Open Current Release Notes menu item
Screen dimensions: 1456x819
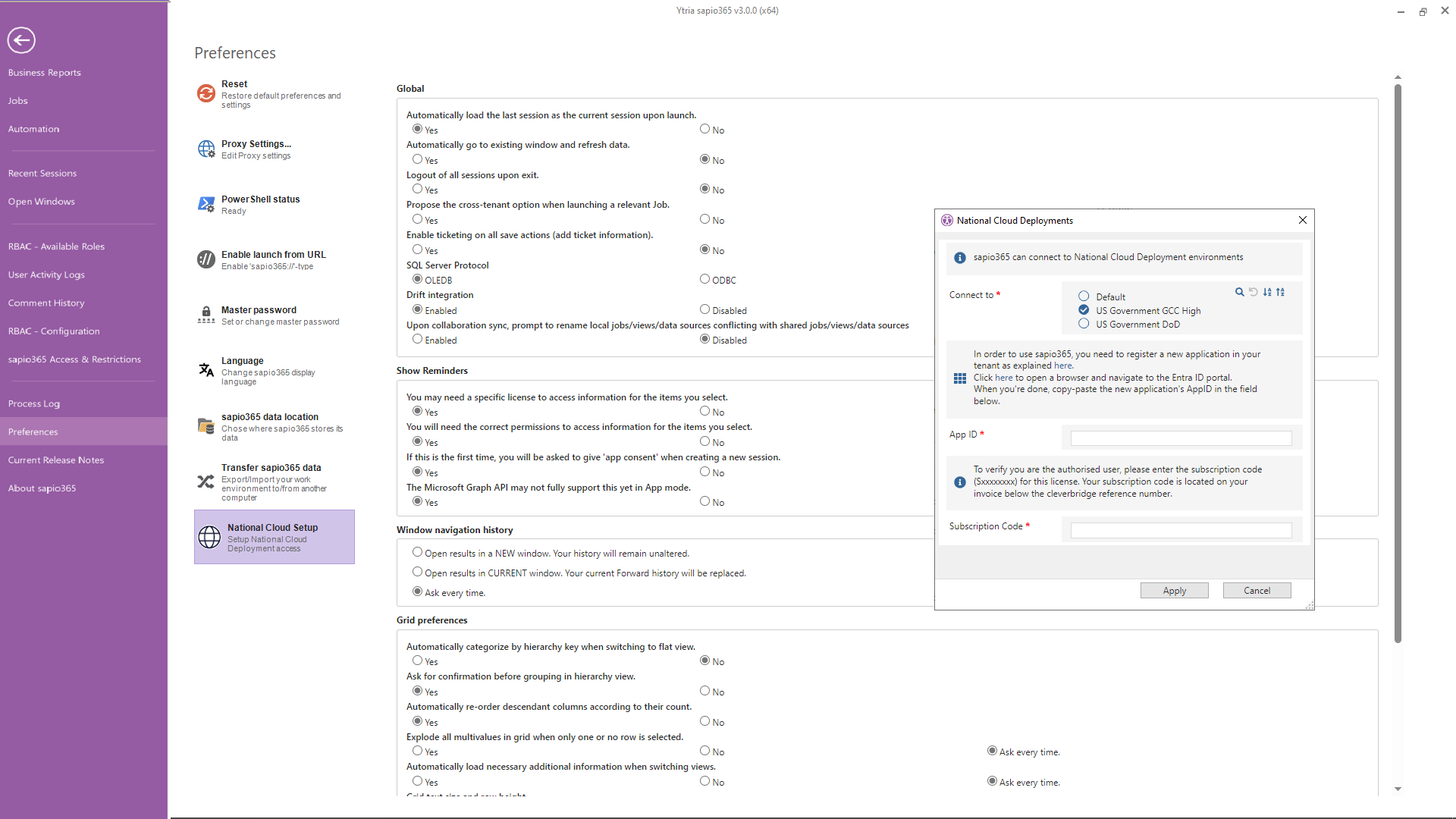click(x=56, y=460)
